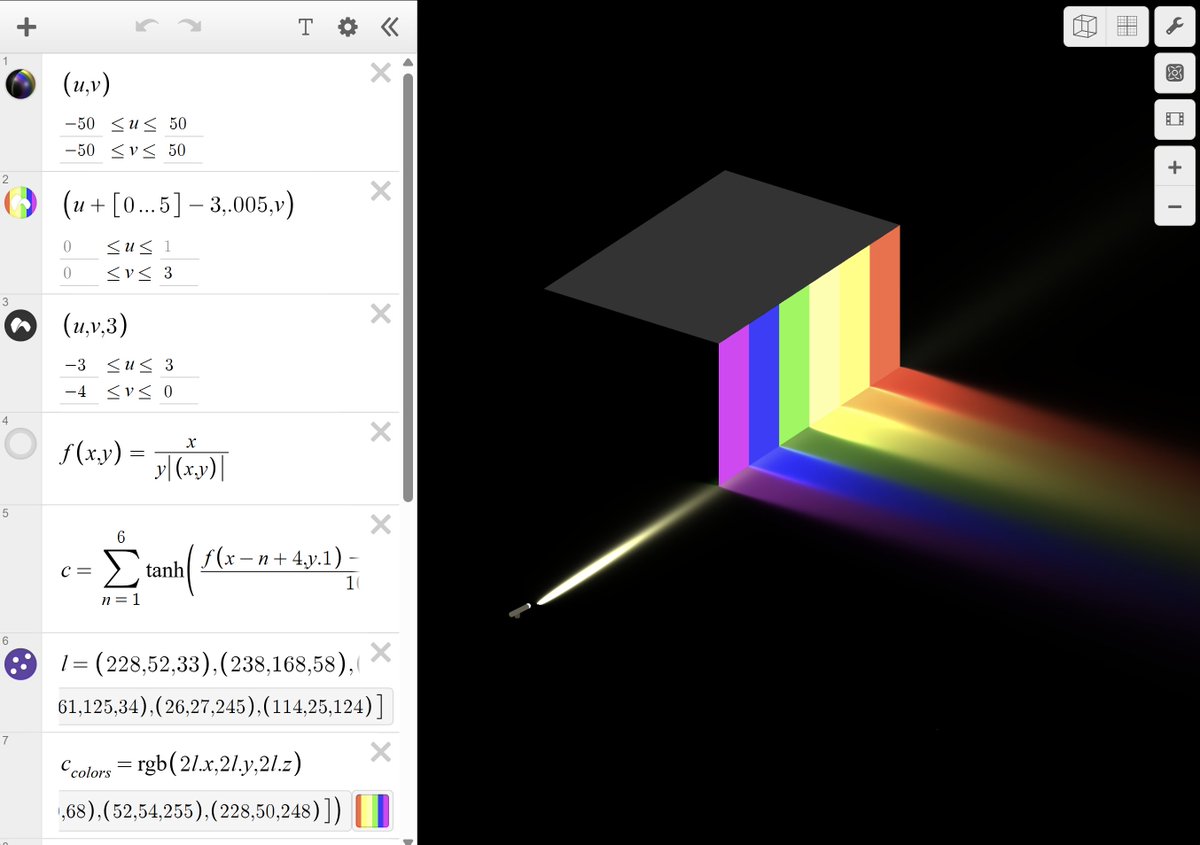Open expression list settings gear

pyautogui.click(x=347, y=27)
